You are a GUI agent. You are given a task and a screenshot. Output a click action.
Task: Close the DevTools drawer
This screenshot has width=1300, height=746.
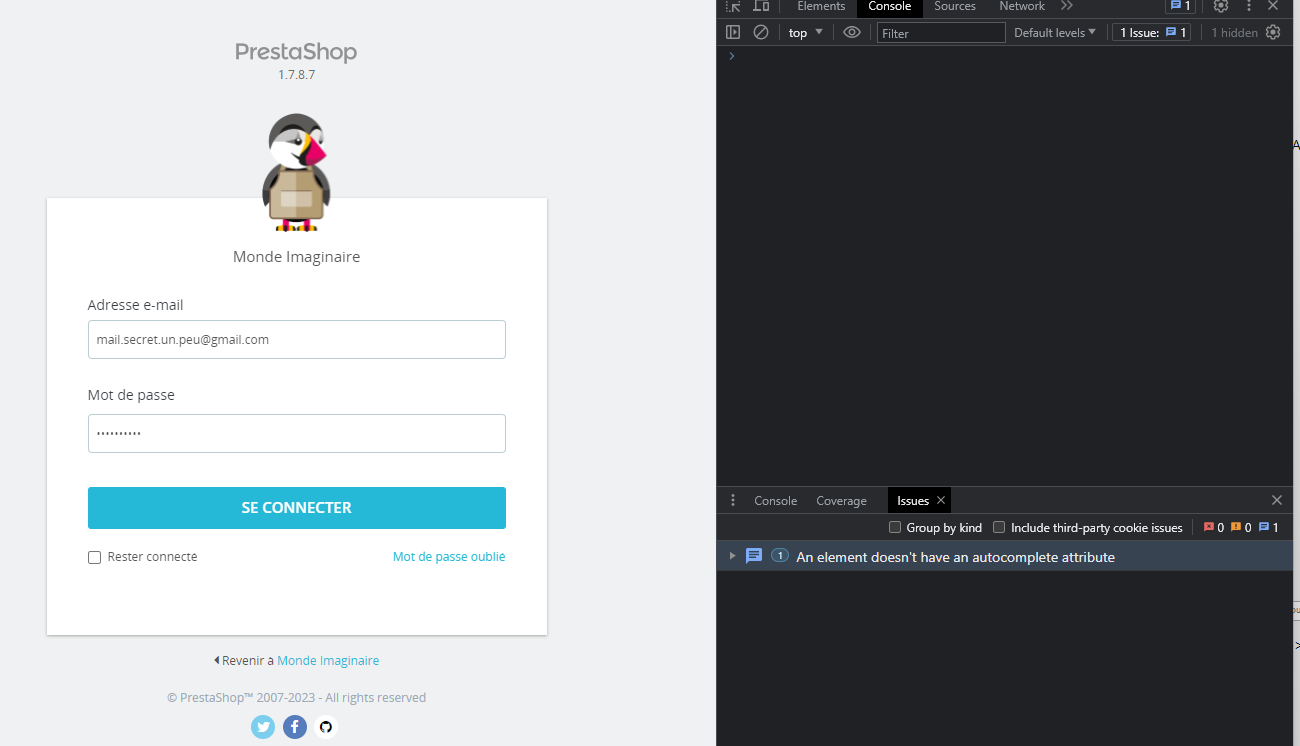1277,500
